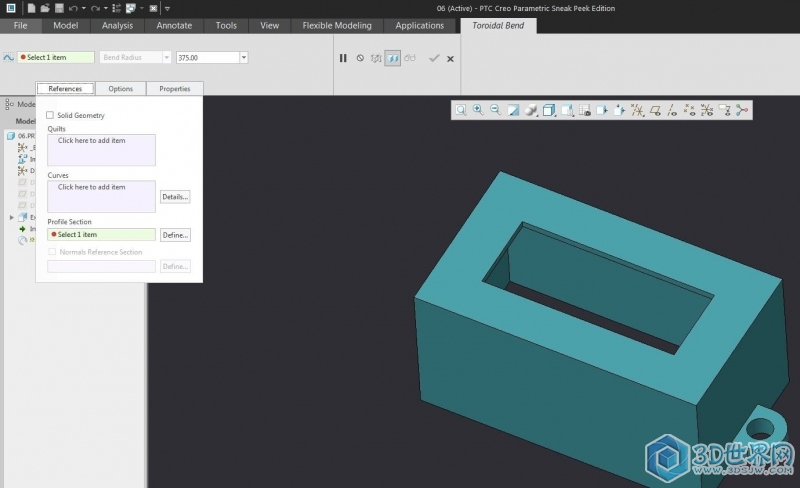Open the Saved Orientations cube icon

click(x=549, y=110)
